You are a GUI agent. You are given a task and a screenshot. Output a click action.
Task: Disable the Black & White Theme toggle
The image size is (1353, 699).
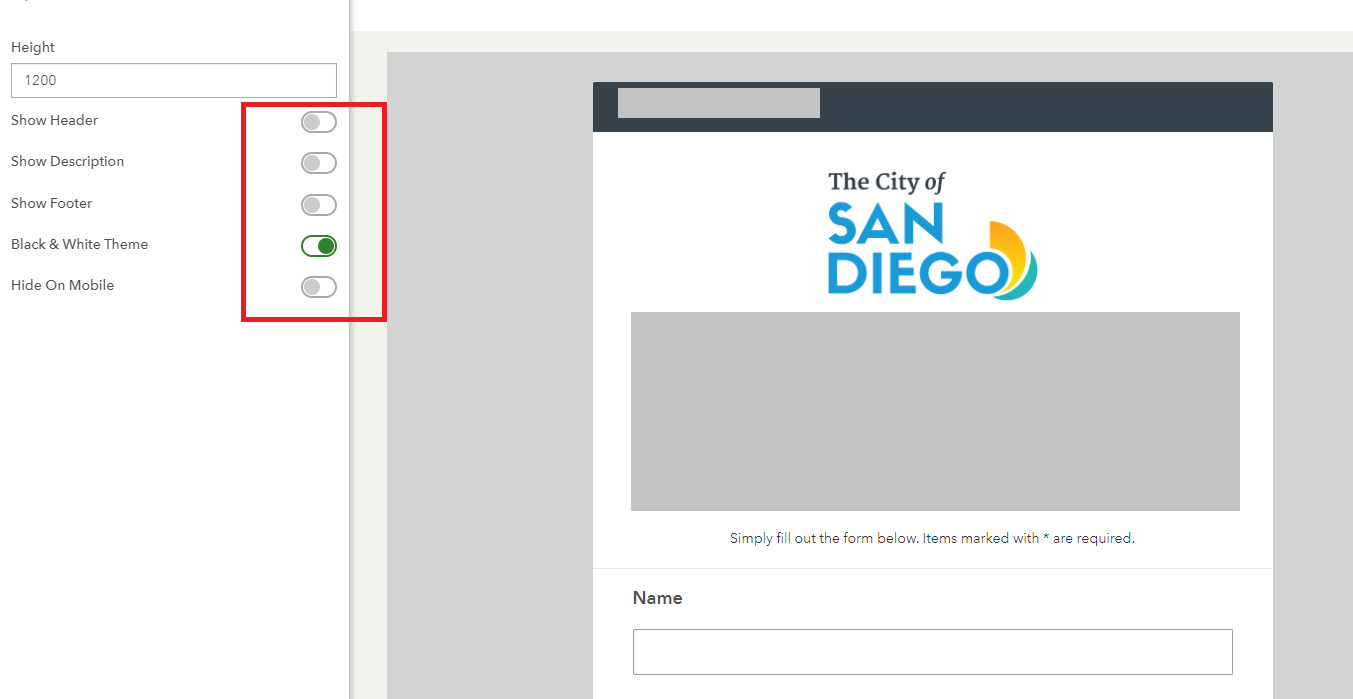[x=318, y=246]
